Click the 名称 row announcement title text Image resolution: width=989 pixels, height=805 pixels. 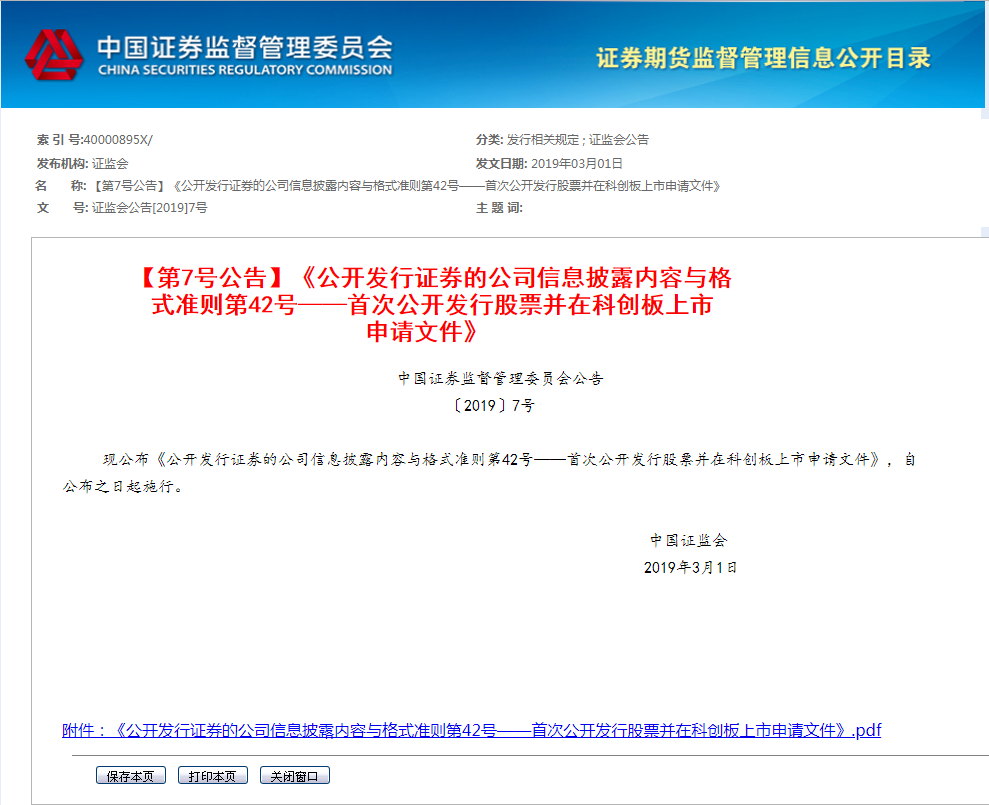[407, 186]
